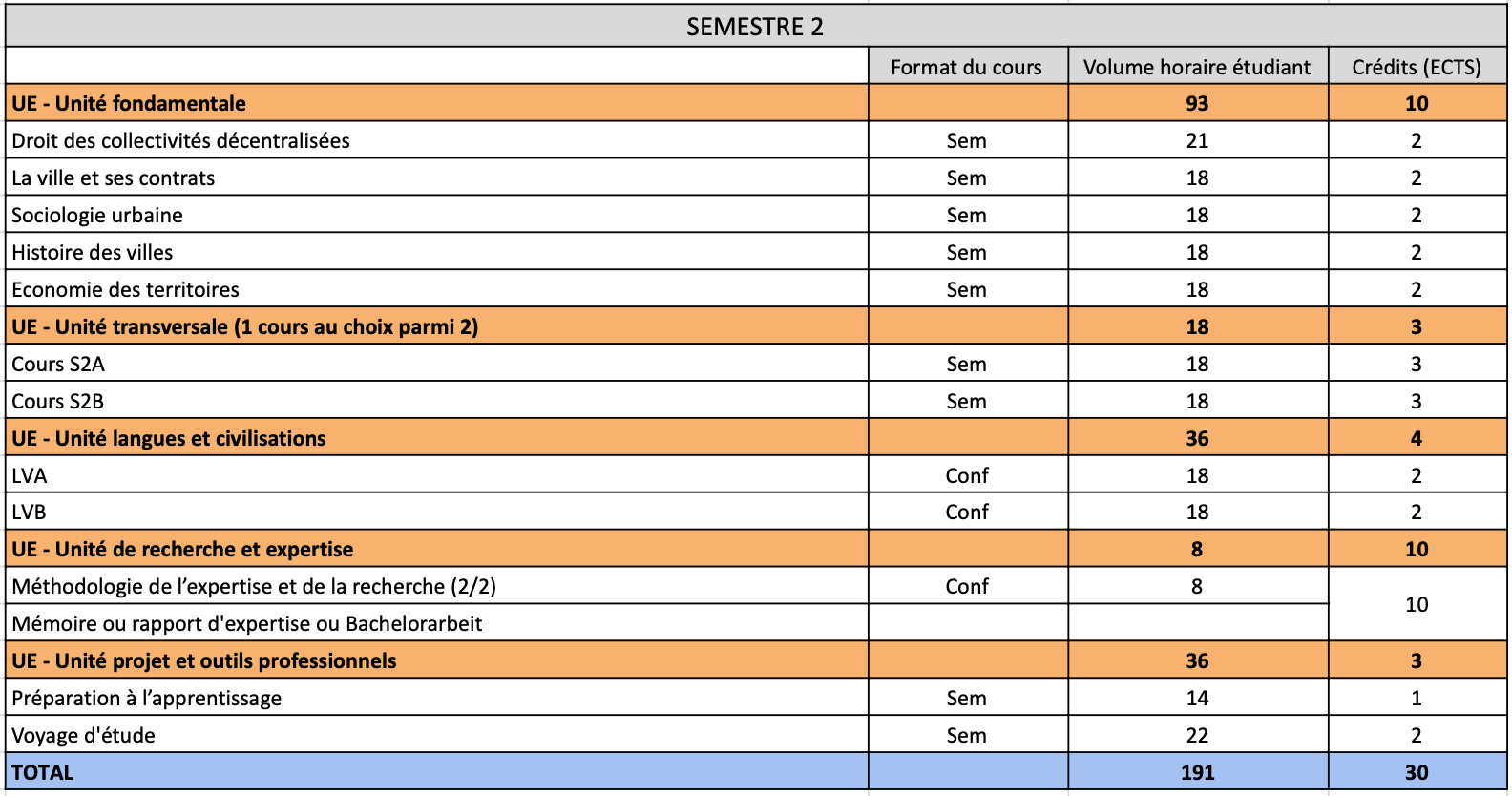Select the 'Volume horaire étudiant' header cell

click(1197, 67)
